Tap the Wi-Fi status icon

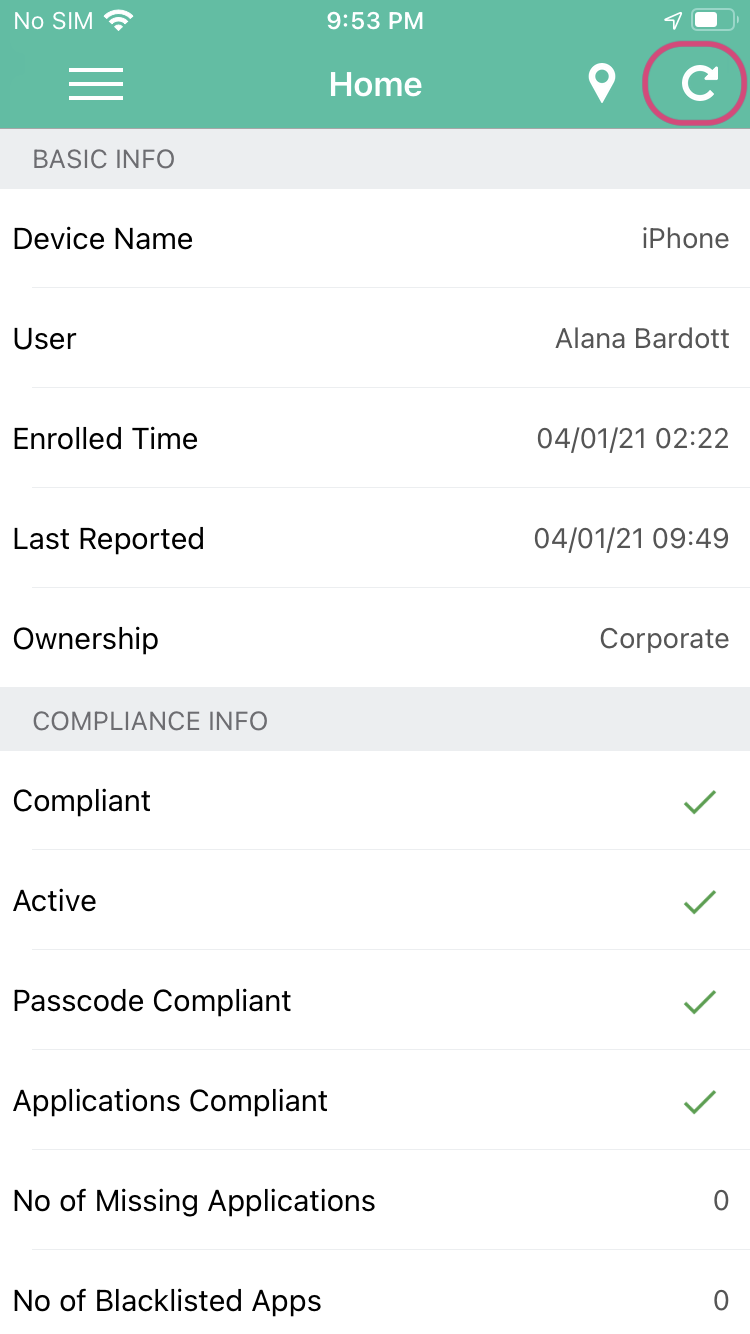(119, 21)
